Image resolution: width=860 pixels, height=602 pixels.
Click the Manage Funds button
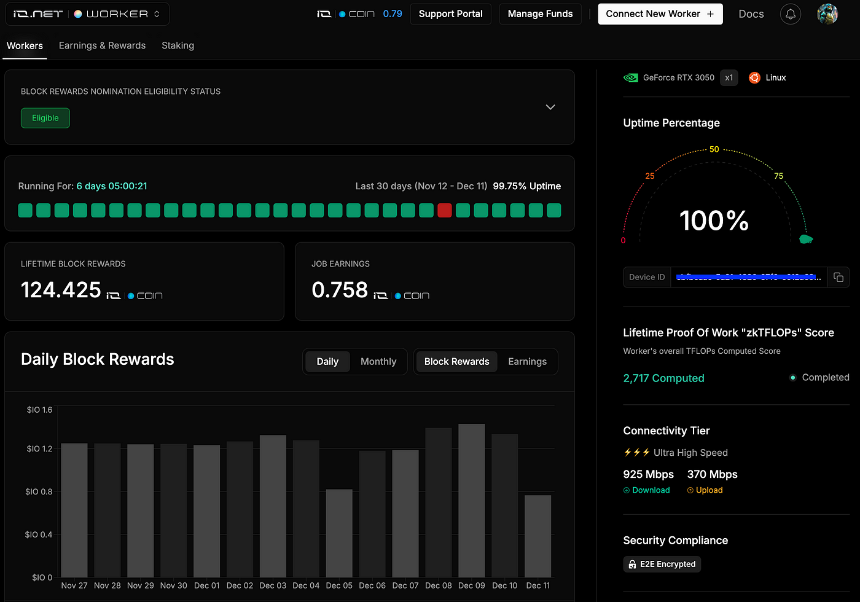point(540,14)
